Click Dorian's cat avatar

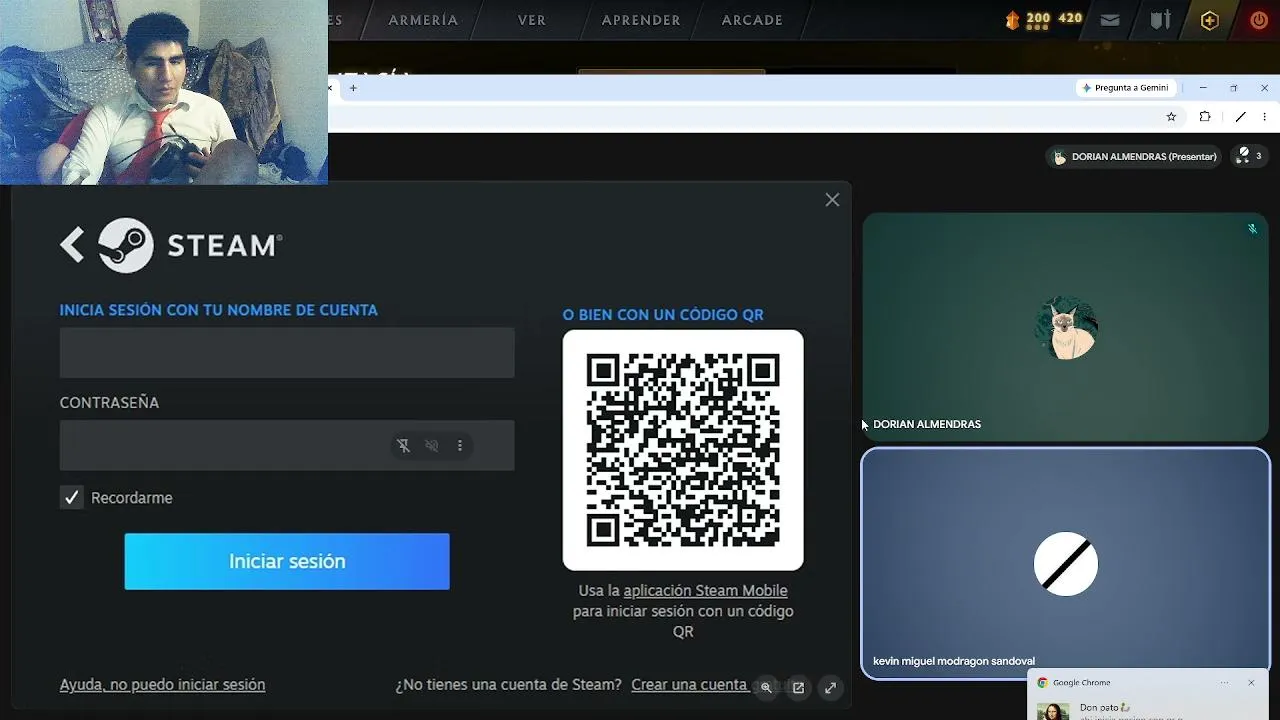[x=1066, y=328]
